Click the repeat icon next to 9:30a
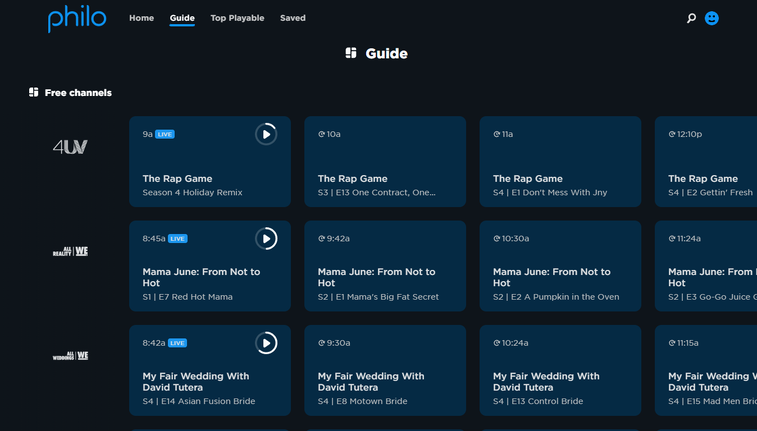The height and width of the screenshot is (431, 757). click(x=322, y=343)
